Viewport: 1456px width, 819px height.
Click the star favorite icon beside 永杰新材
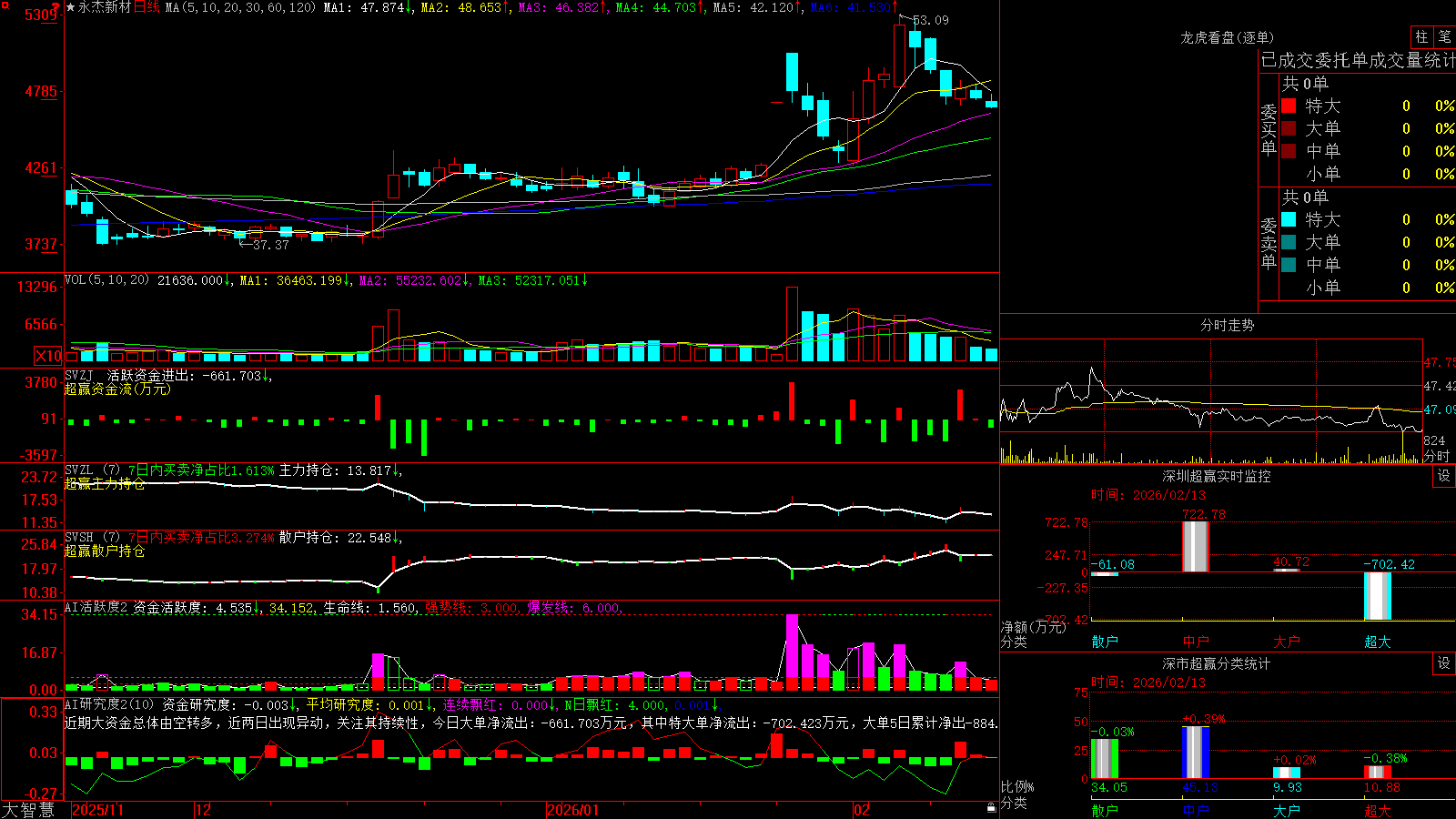(x=70, y=7)
